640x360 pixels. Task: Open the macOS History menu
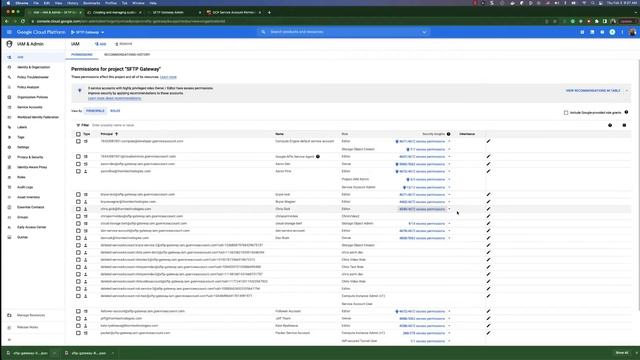[x=72, y=3]
